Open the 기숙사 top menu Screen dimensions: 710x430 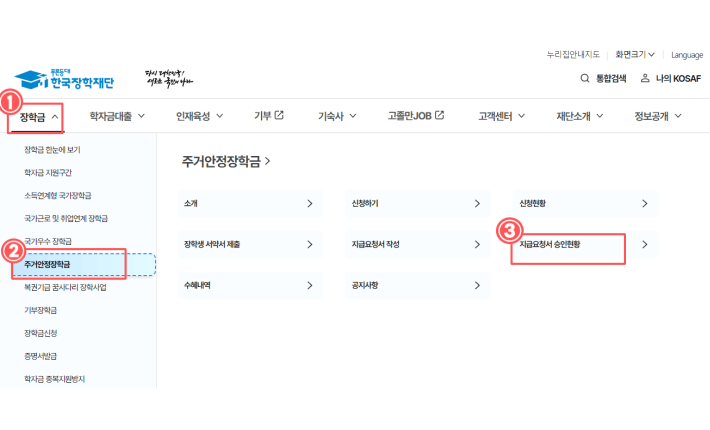tap(337, 116)
